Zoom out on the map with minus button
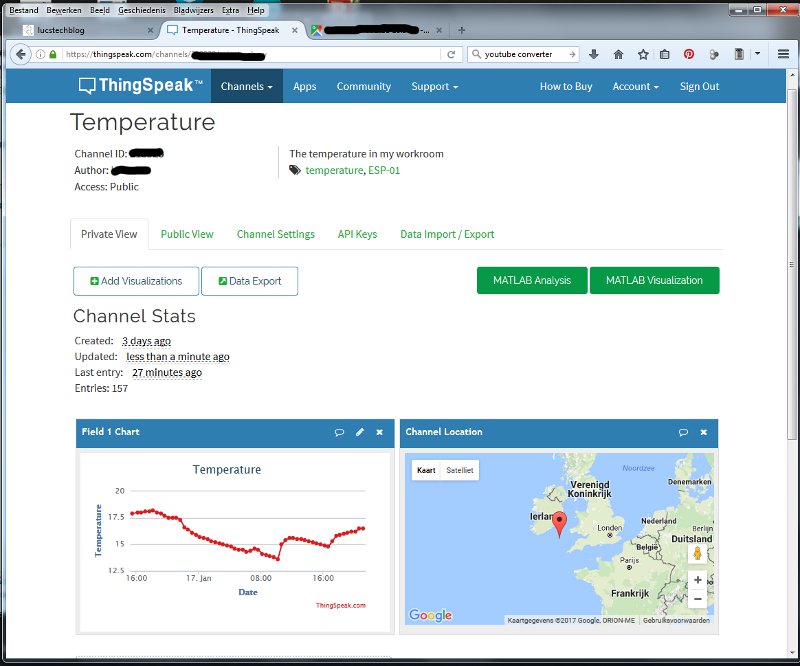The width and height of the screenshot is (800, 666). click(697, 598)
